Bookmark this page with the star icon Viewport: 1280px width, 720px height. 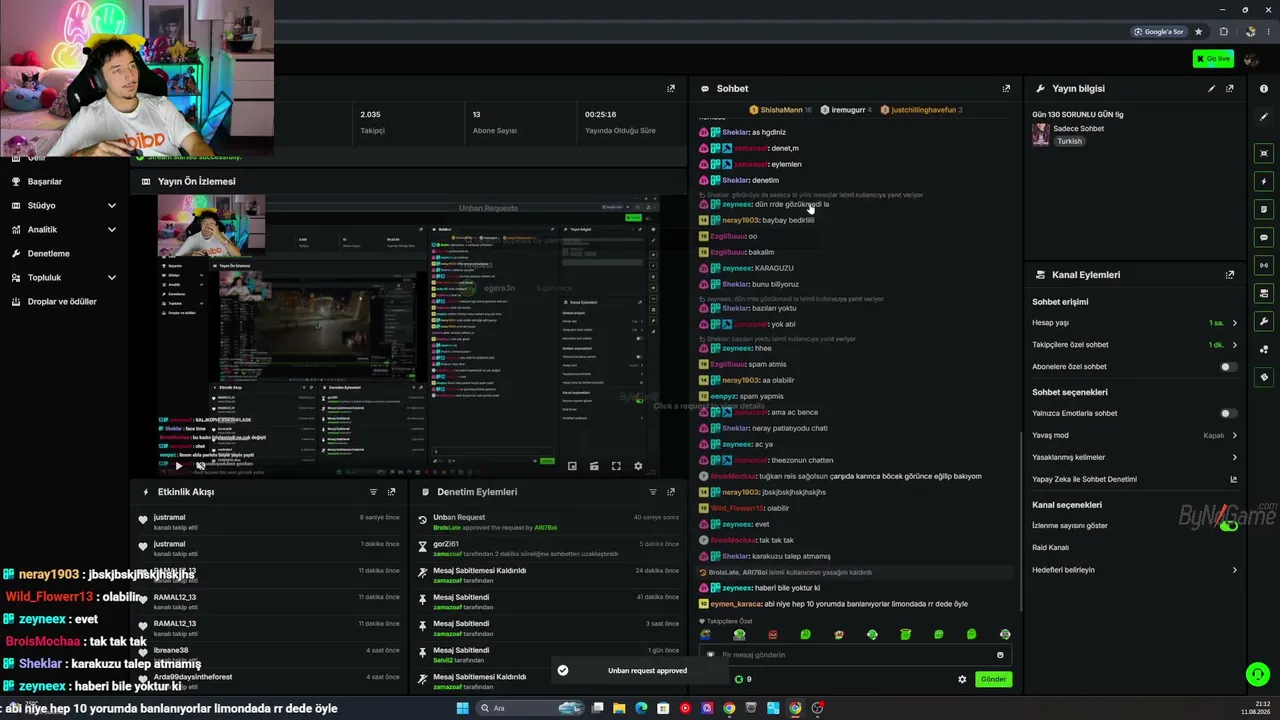tap(1199, 32)
